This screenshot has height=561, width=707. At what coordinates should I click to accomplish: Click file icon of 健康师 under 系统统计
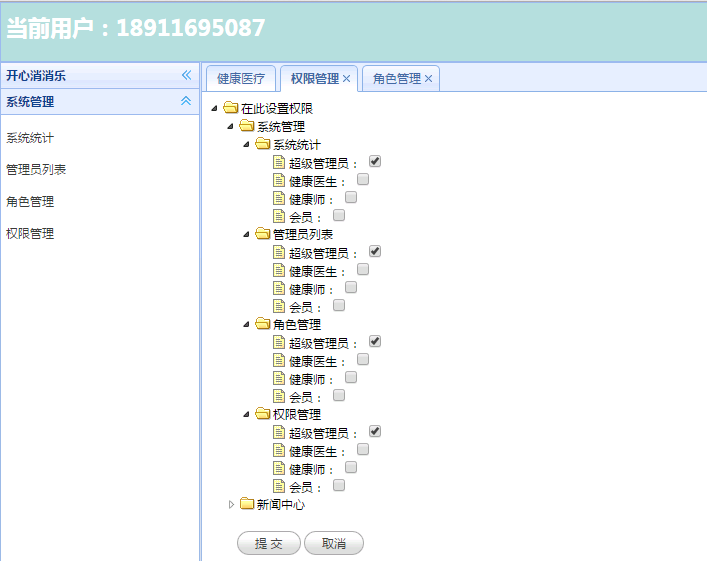pyautogui.click(x=279, y=198)
